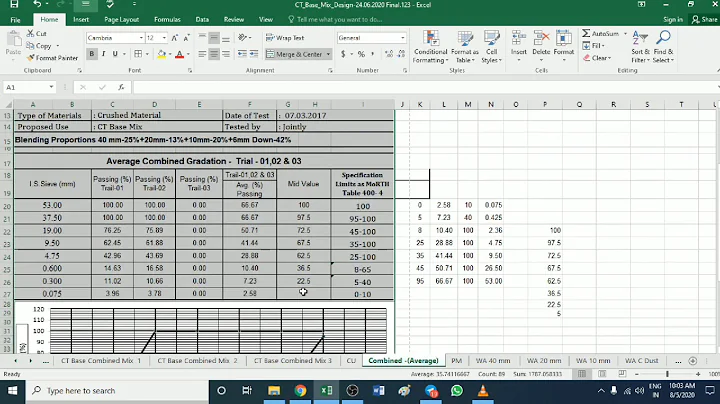Cut the selected cells
720x404 pixels.
[37, 34]
